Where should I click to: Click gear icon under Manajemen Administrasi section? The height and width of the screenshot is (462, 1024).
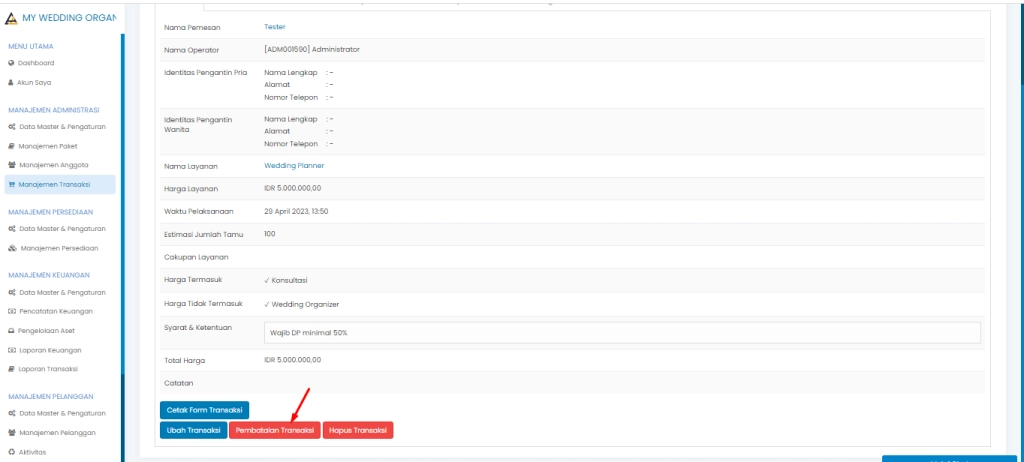[x=12, y=127]
